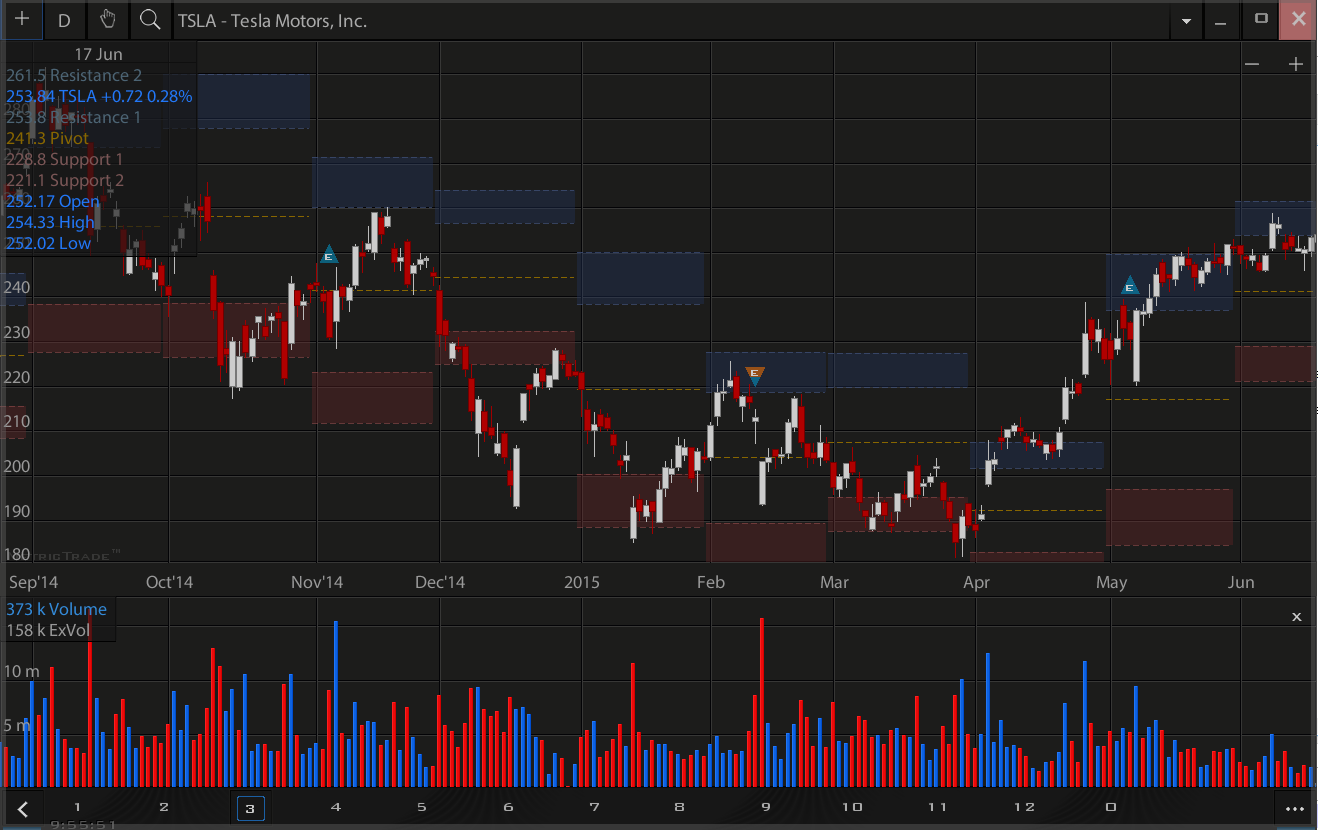Viewport: 1318px width, 830px height.
Task: Click the TSLA +0.72 0.28% quote line
Action: (99, 96)
